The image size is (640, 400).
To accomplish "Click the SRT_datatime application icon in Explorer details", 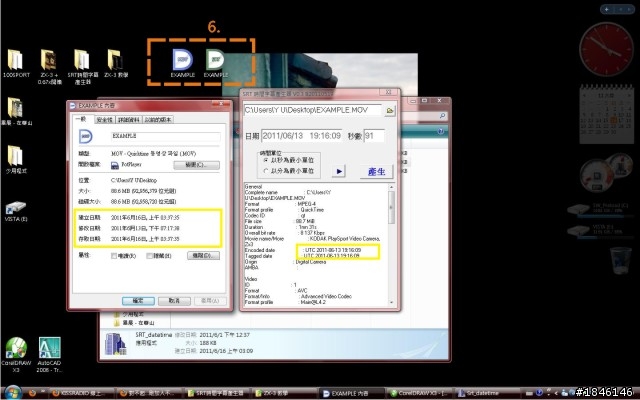I will tap(116, 344).
